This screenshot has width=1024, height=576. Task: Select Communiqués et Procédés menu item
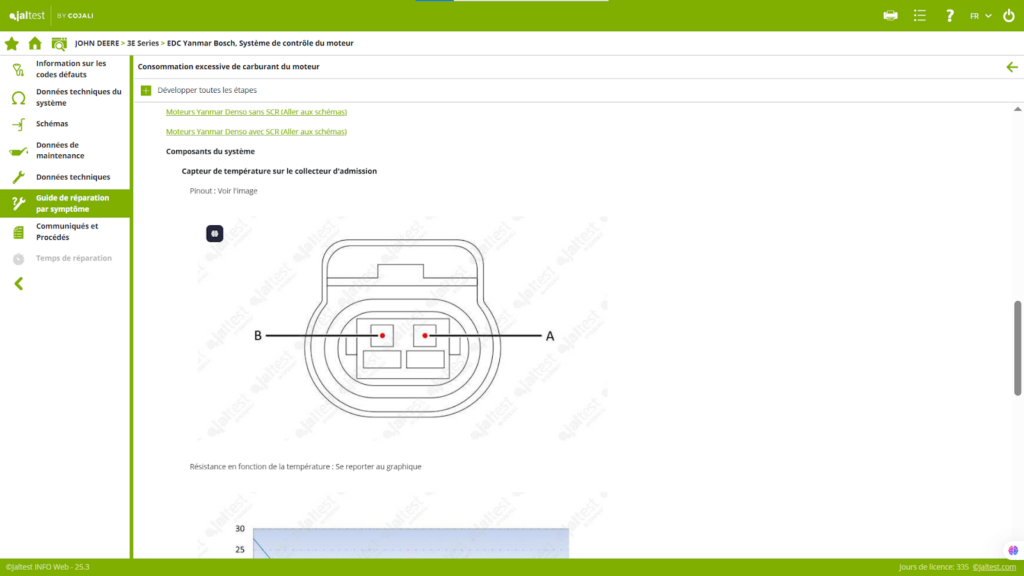pos(66,231)
